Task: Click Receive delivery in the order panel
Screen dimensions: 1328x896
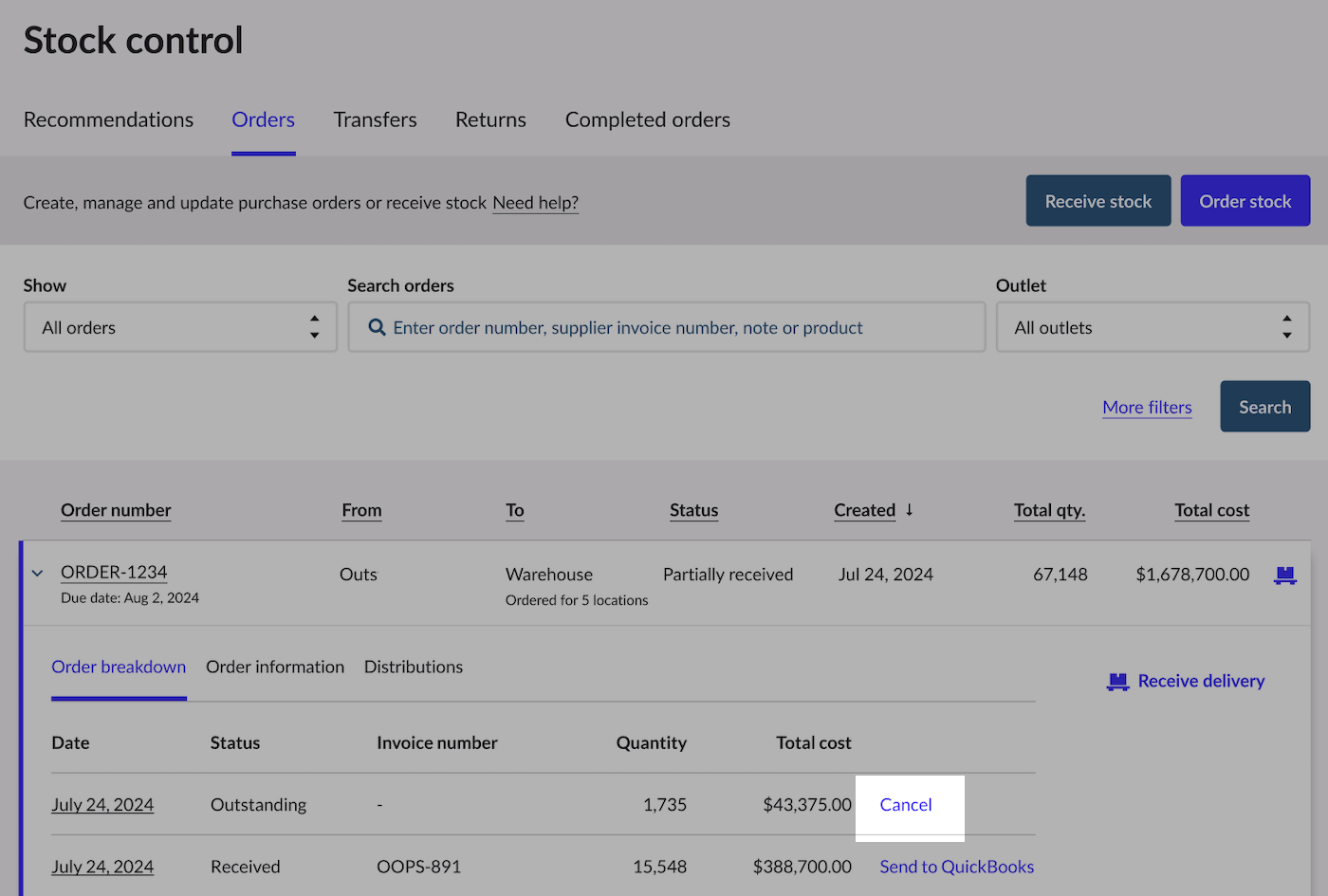Action: (1200, 681)
